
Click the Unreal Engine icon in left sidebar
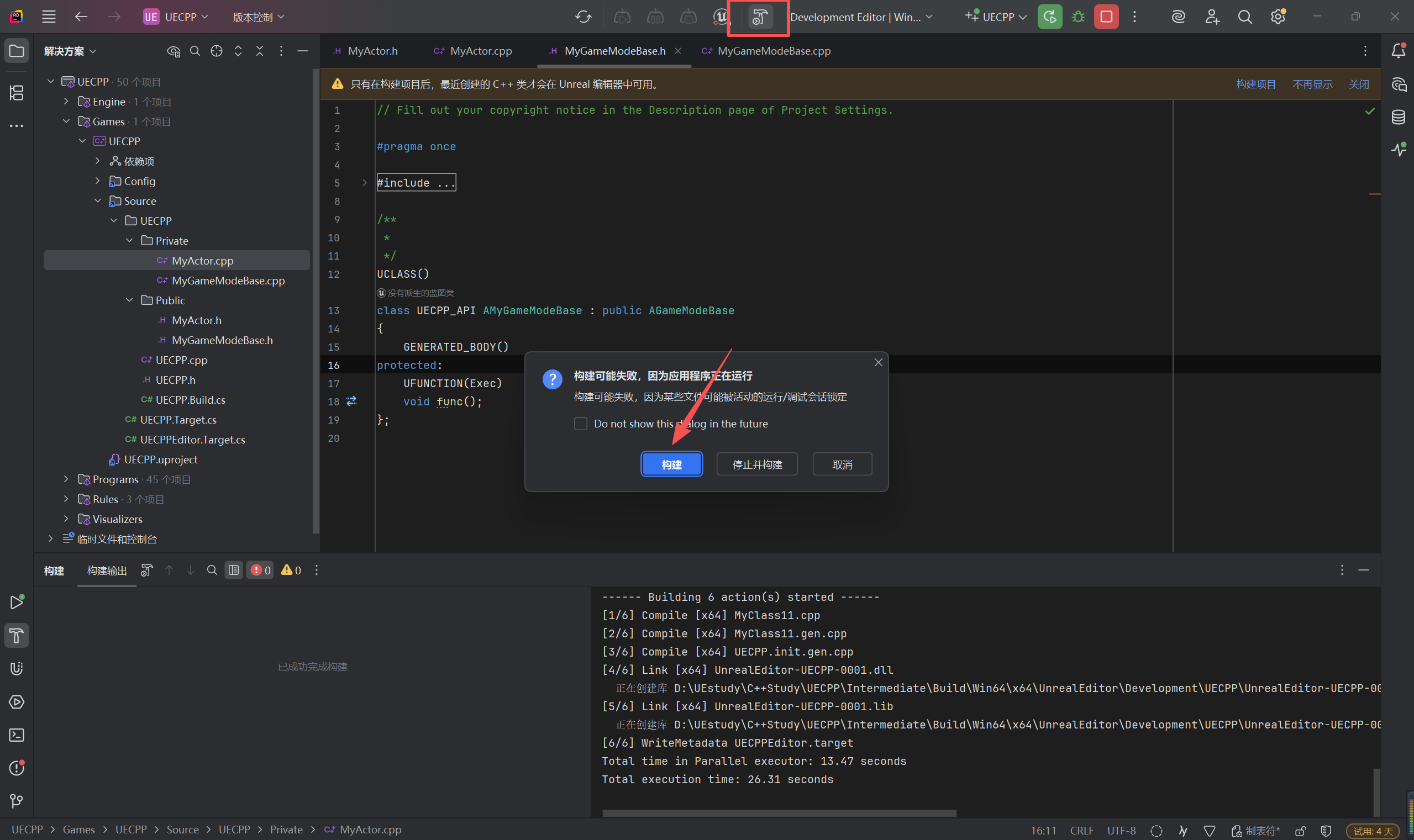17,668
